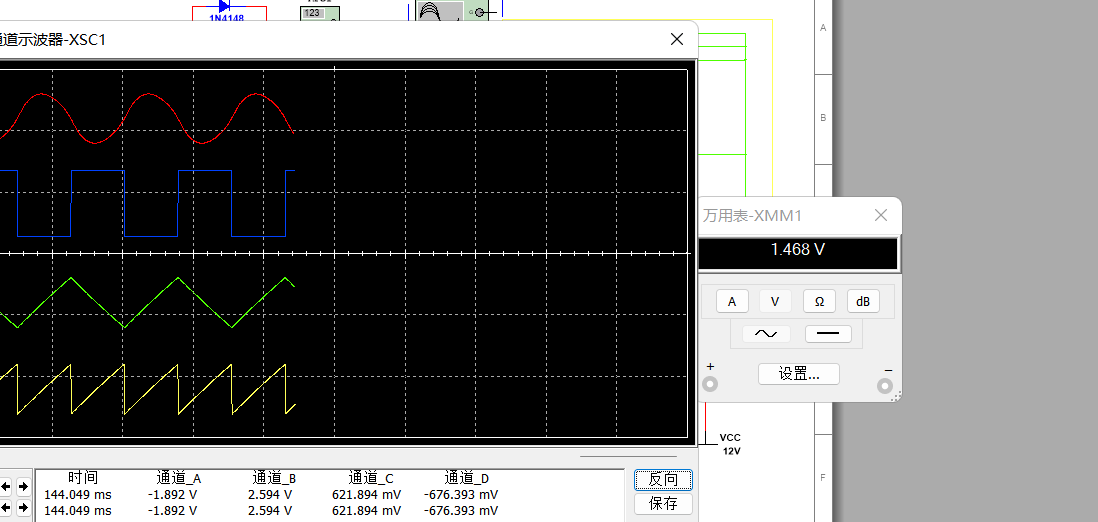
Task: Click the multimeter 1.468 V display
Action: 798,253
